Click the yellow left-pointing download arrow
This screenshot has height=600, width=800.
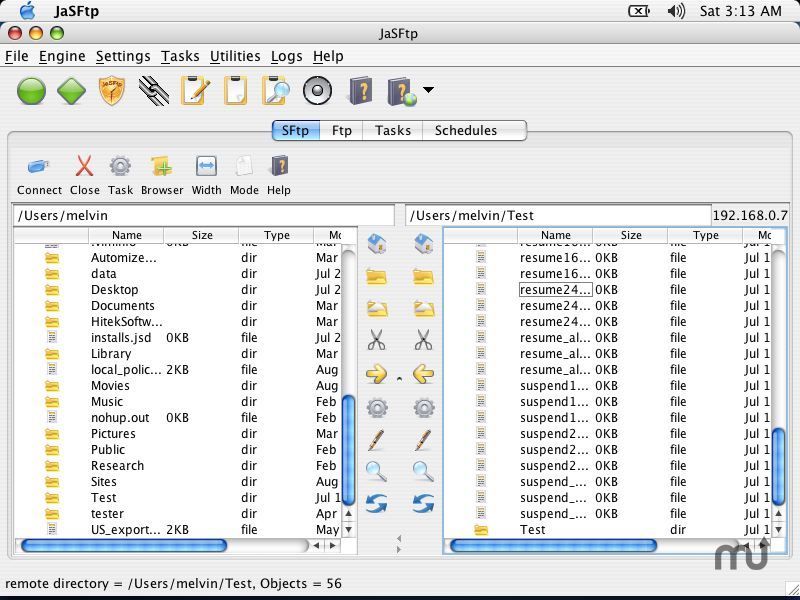click(x=423, y=375)
